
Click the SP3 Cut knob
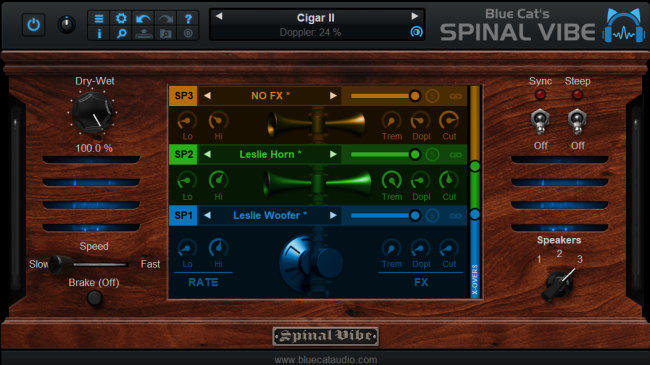tap(449, 121)
